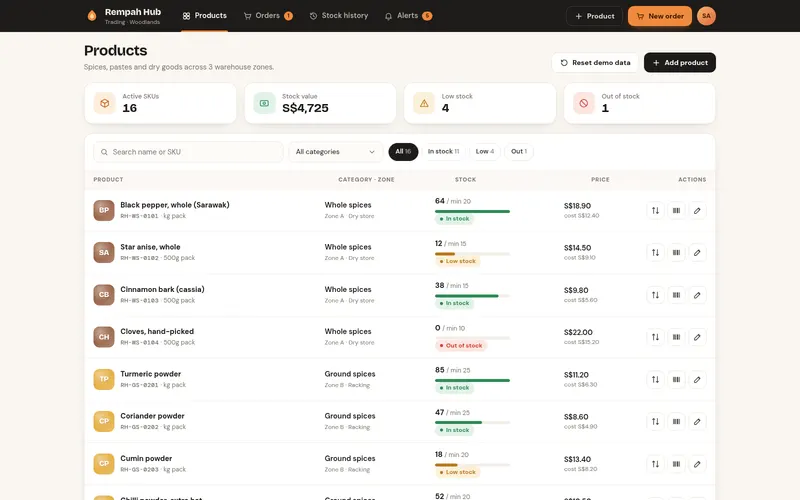Open the SA user avatar menu
Screen dimensions: 800x500
click(x=706, y=16)
